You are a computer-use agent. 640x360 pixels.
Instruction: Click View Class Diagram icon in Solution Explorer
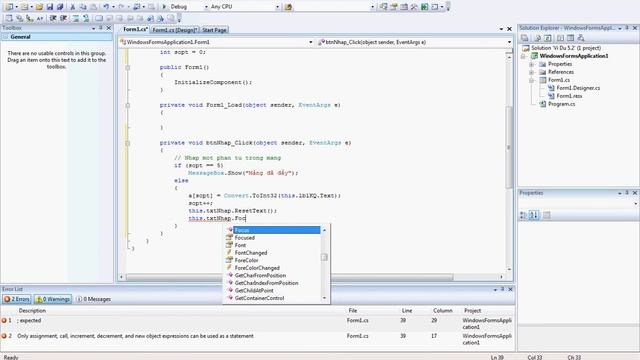click(x=581, y=38)
